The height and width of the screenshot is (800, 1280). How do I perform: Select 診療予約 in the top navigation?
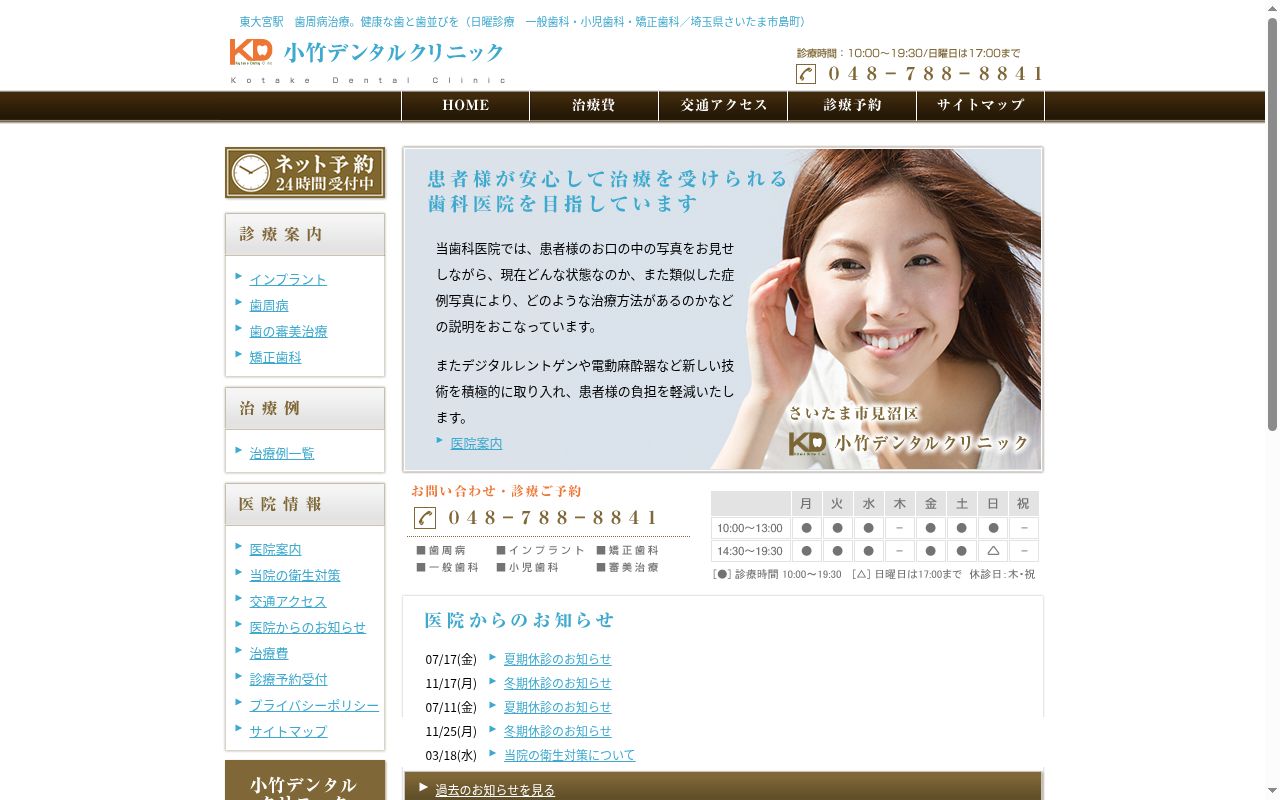852,105
